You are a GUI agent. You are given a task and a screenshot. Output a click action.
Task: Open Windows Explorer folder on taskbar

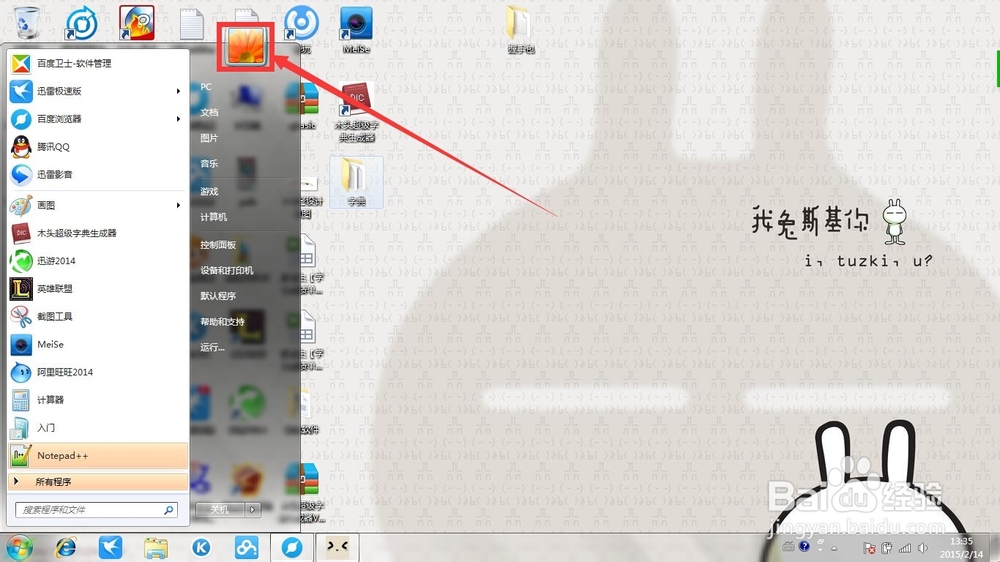(156, 547)
